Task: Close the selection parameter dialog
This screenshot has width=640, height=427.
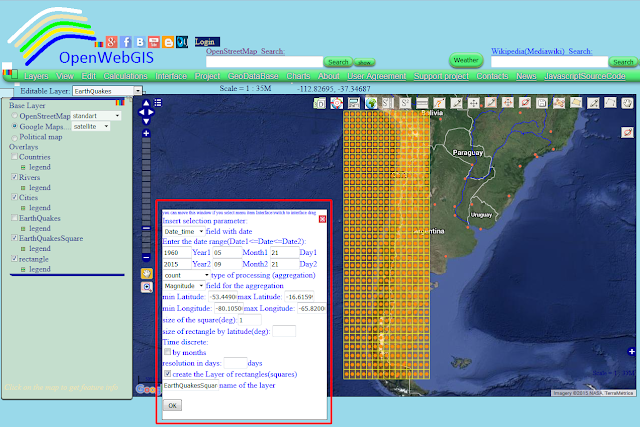Action: pyautogui.click(x=322, y=219)
